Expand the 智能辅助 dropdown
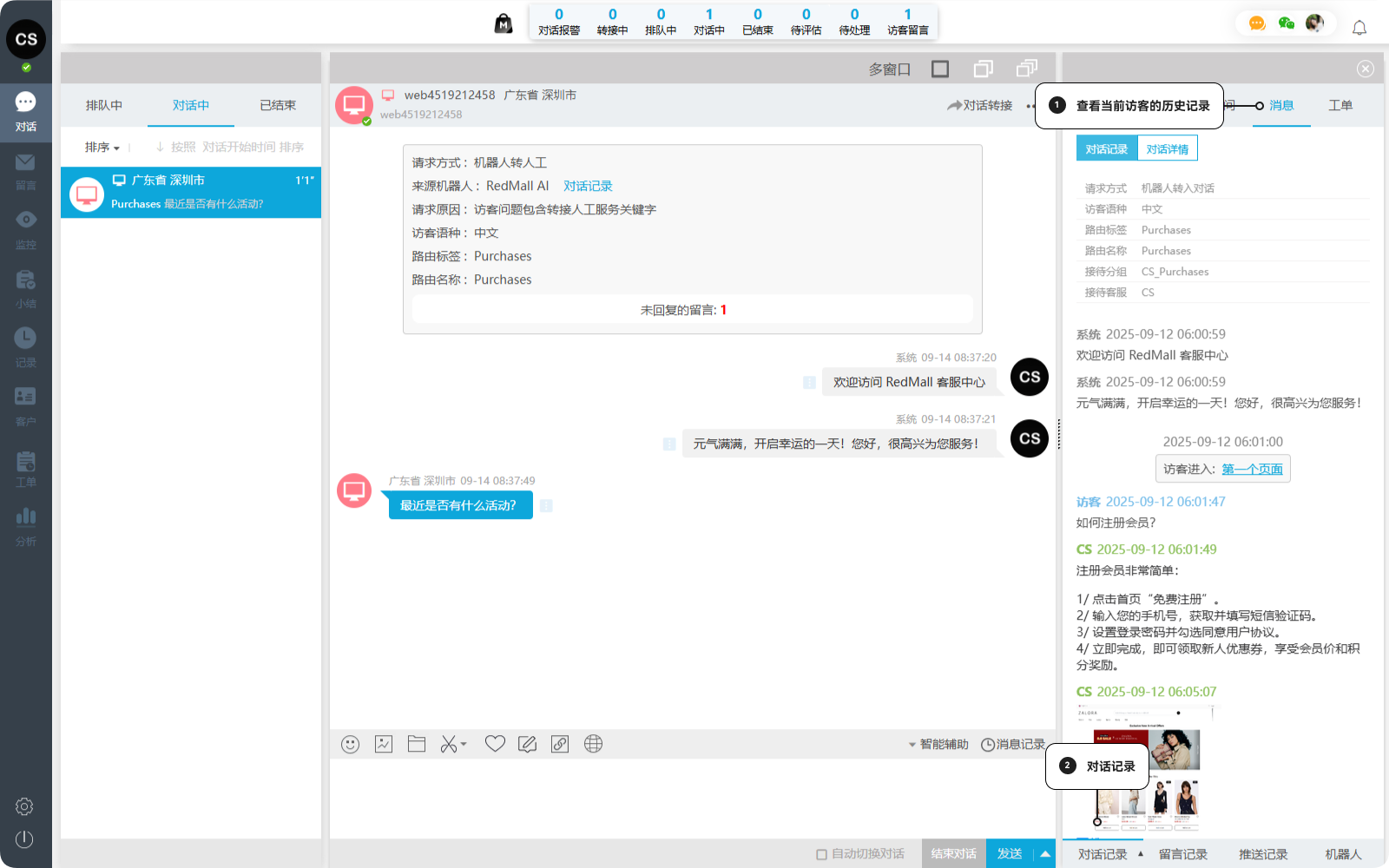The width and height of the screenshot is (1389, 868). coord(938,745)
